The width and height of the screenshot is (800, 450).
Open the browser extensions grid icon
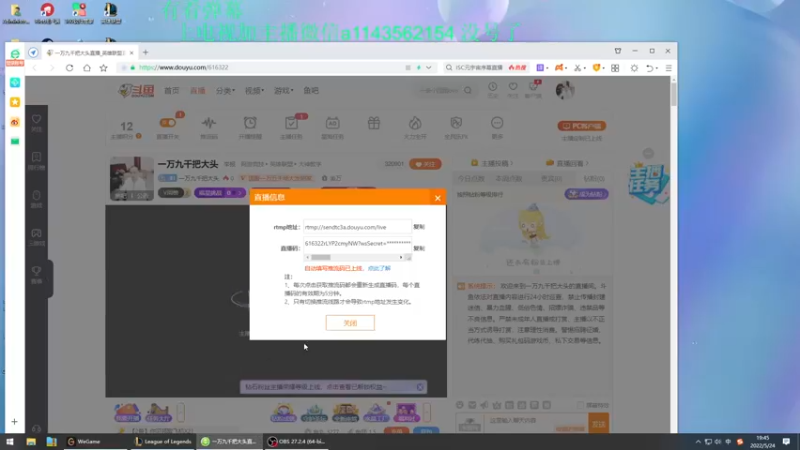[615, 68]
